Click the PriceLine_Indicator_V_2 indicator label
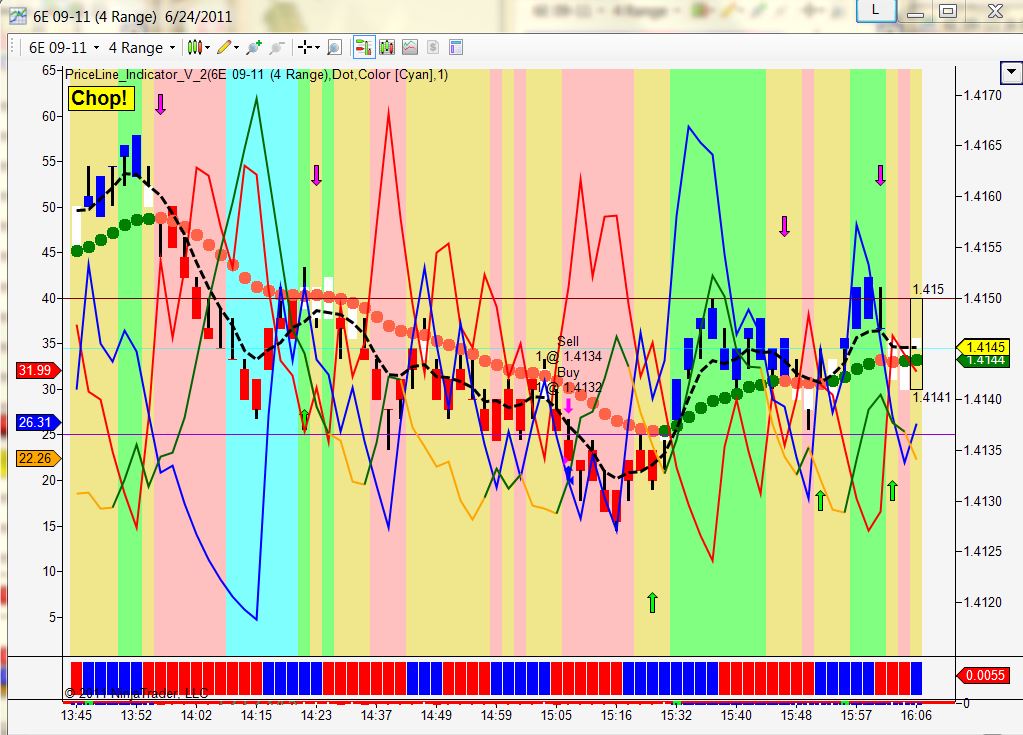1023x735 pixels. coord(256,74)
